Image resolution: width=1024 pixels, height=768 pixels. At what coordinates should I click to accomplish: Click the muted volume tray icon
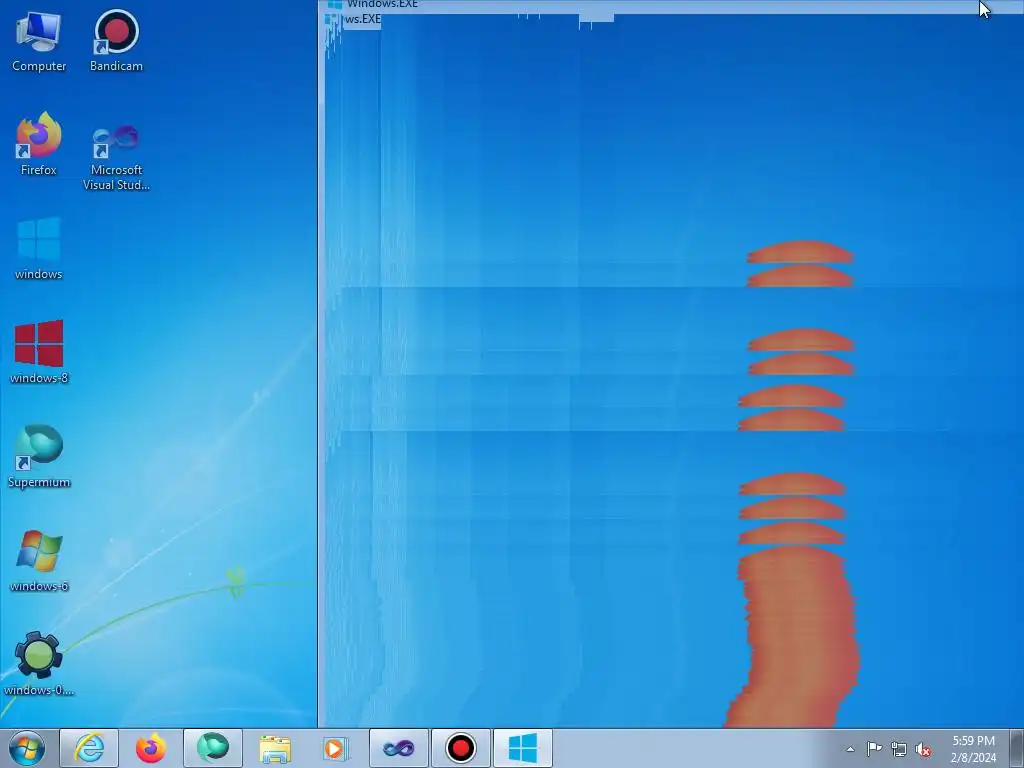[x=923, y=750]
